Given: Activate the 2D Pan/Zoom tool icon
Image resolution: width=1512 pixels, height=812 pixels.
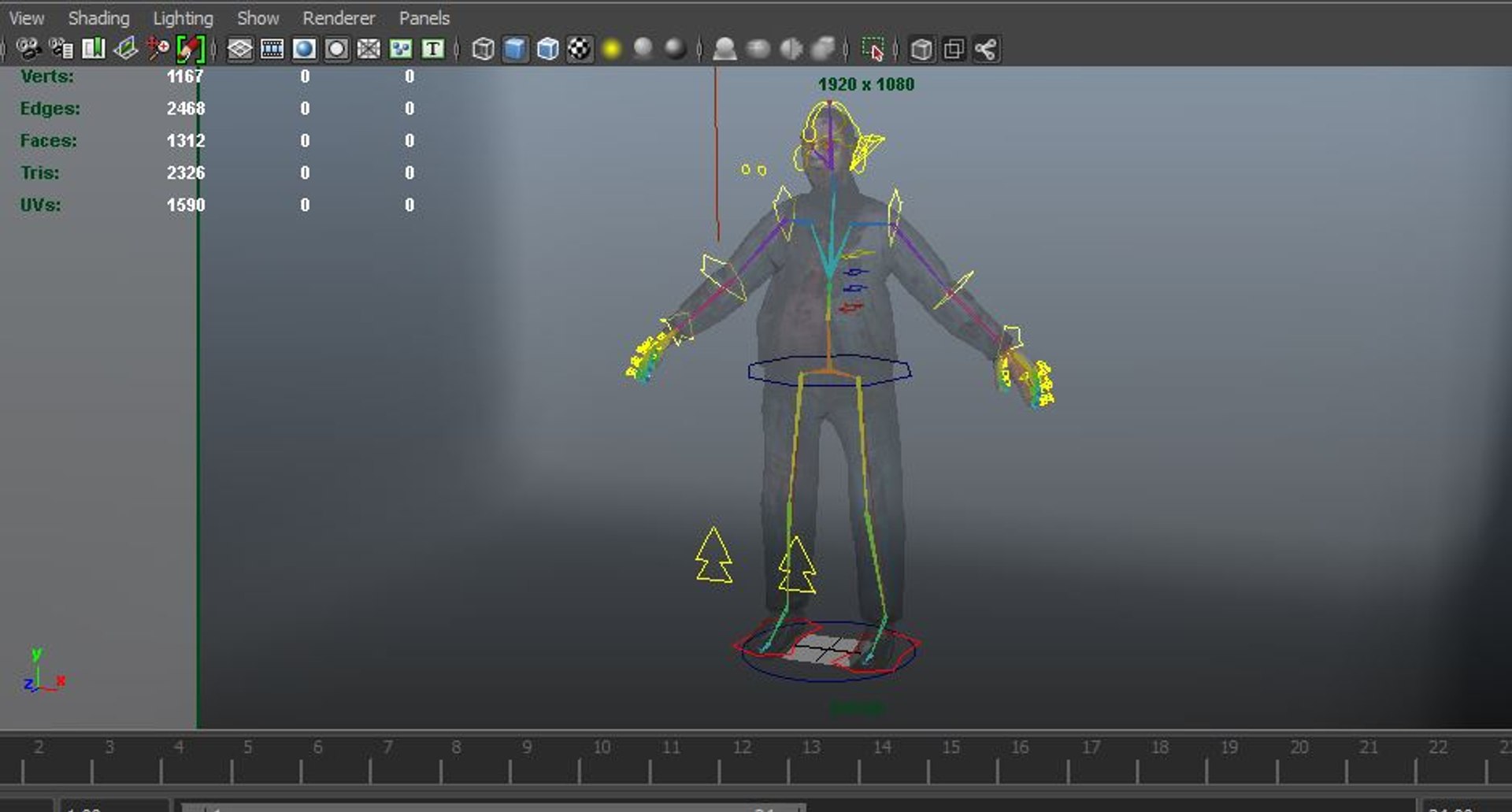Looking at the screenshot, I should 158,49.
